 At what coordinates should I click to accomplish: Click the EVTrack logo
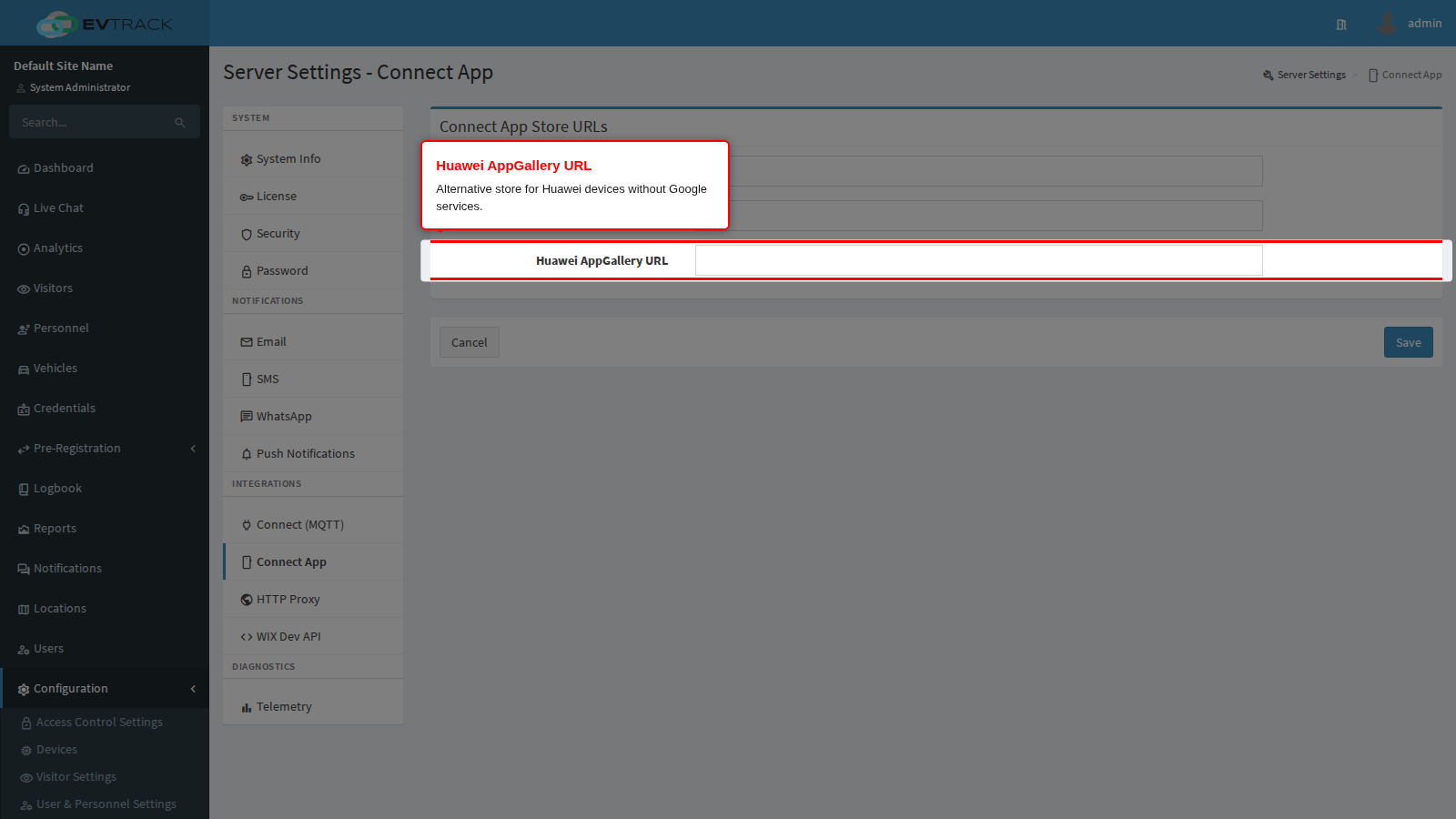[x=104, y=24]
